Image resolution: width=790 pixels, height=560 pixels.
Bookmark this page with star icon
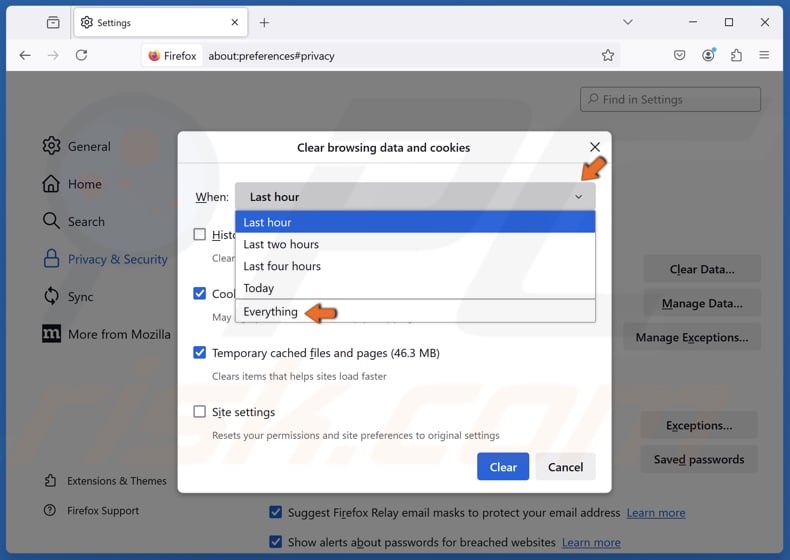pos(608,55)
